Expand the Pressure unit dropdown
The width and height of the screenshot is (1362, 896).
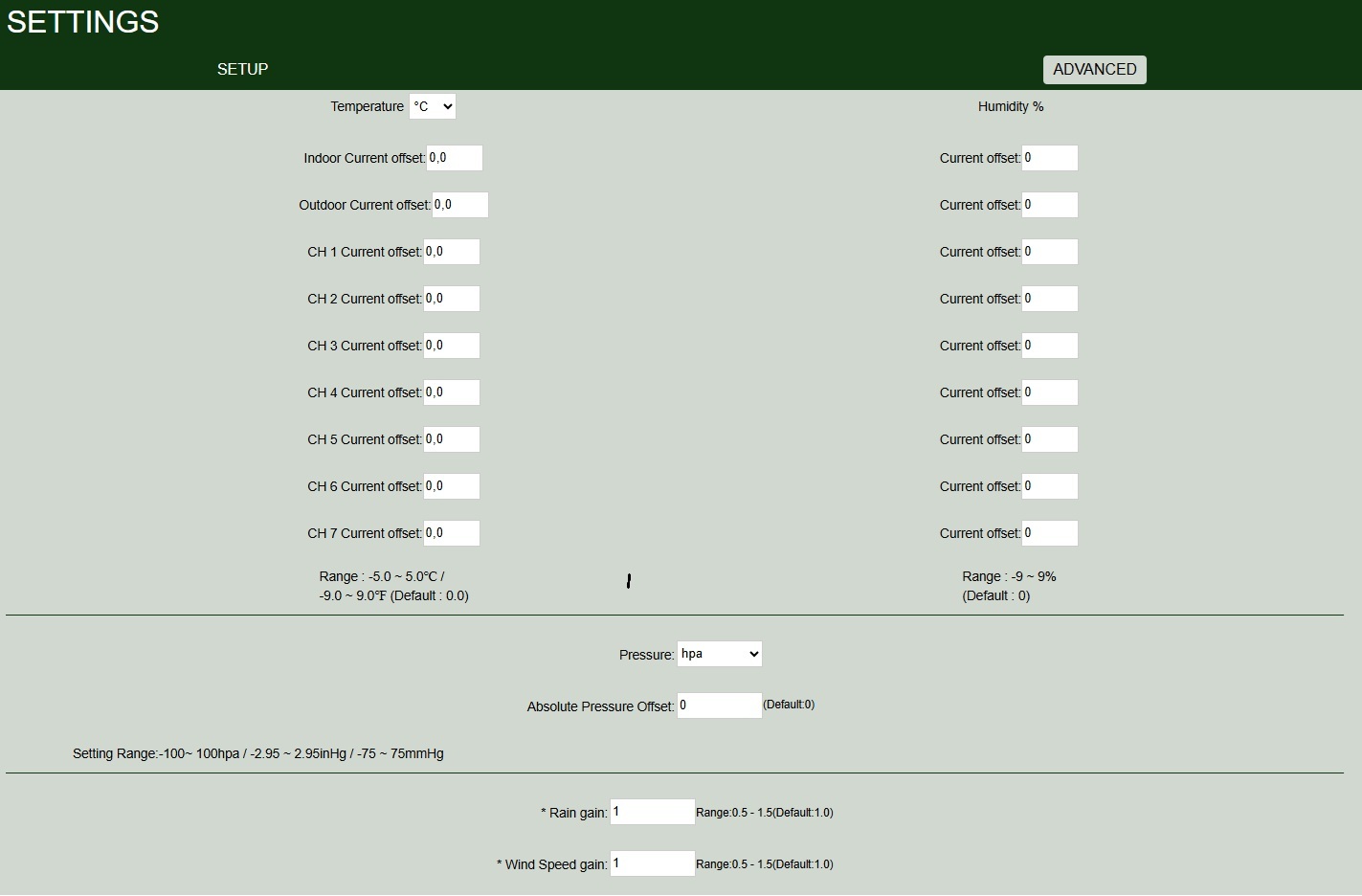[719, 654]
